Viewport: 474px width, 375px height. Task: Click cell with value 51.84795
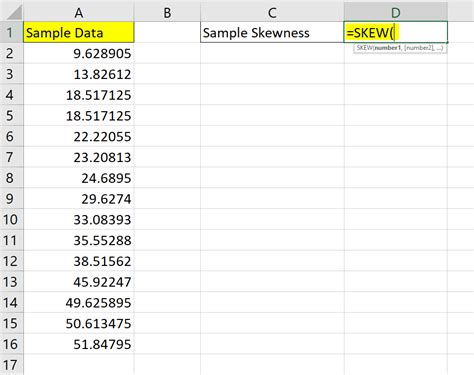pos(79,344)
